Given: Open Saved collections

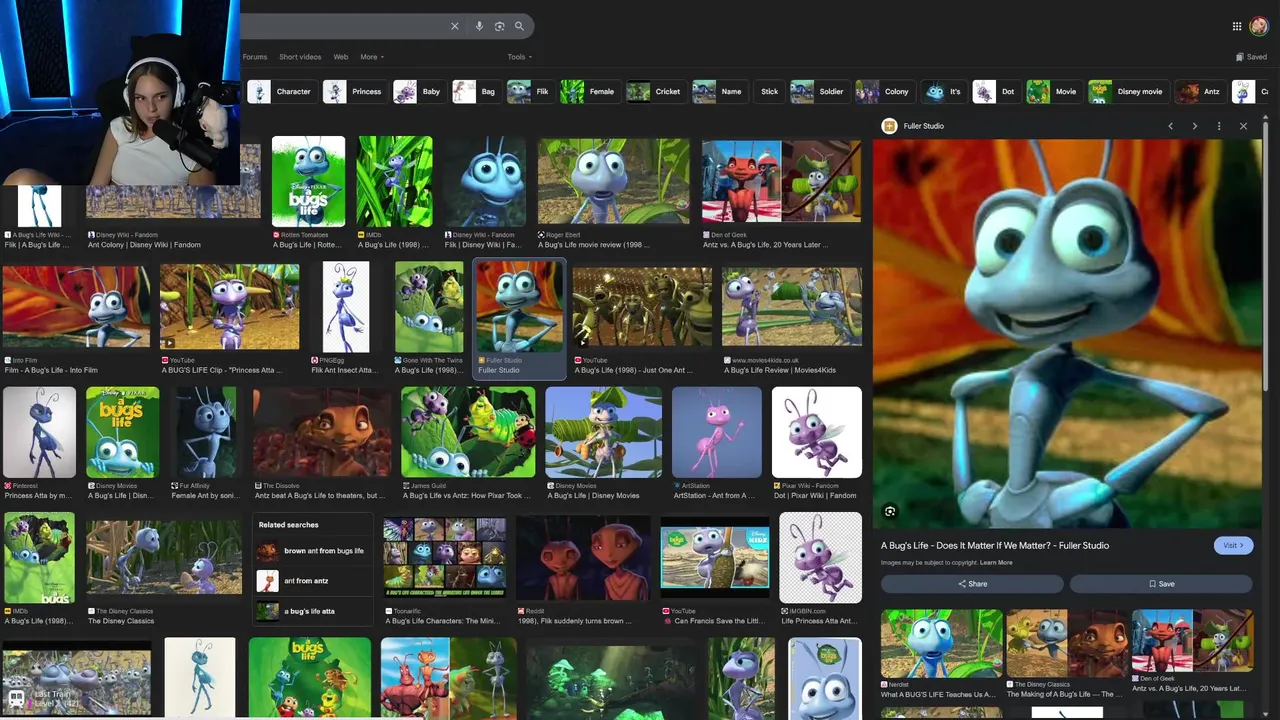Looking at the screenshot, I should click(1251, 57).
